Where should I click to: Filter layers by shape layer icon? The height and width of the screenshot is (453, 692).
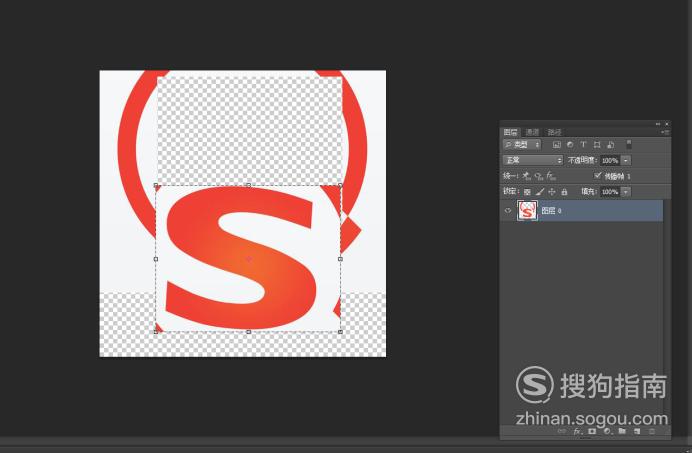tap(597, 144)
